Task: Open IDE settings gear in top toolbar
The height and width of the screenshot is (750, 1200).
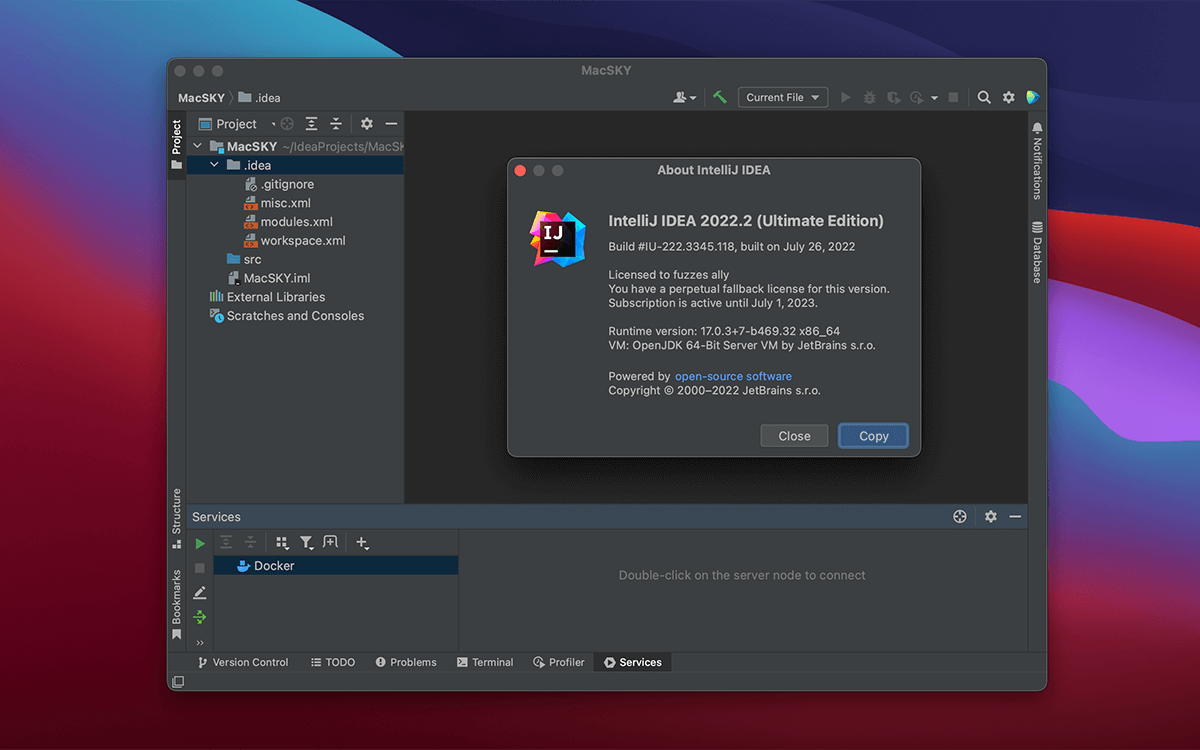Action: pos(1009,97)
